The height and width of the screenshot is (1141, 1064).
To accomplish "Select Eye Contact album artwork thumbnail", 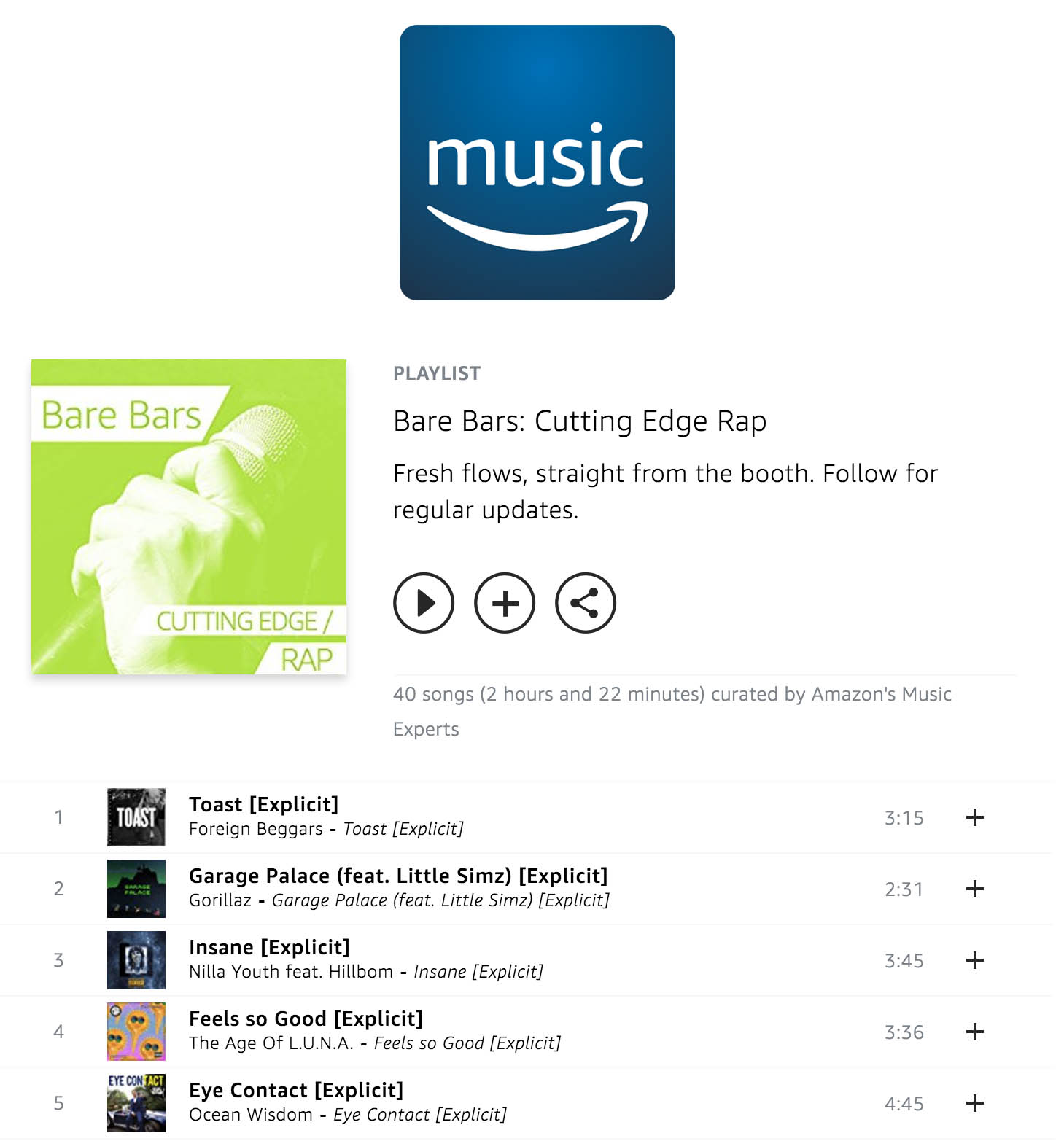I will pos(136,1103).
